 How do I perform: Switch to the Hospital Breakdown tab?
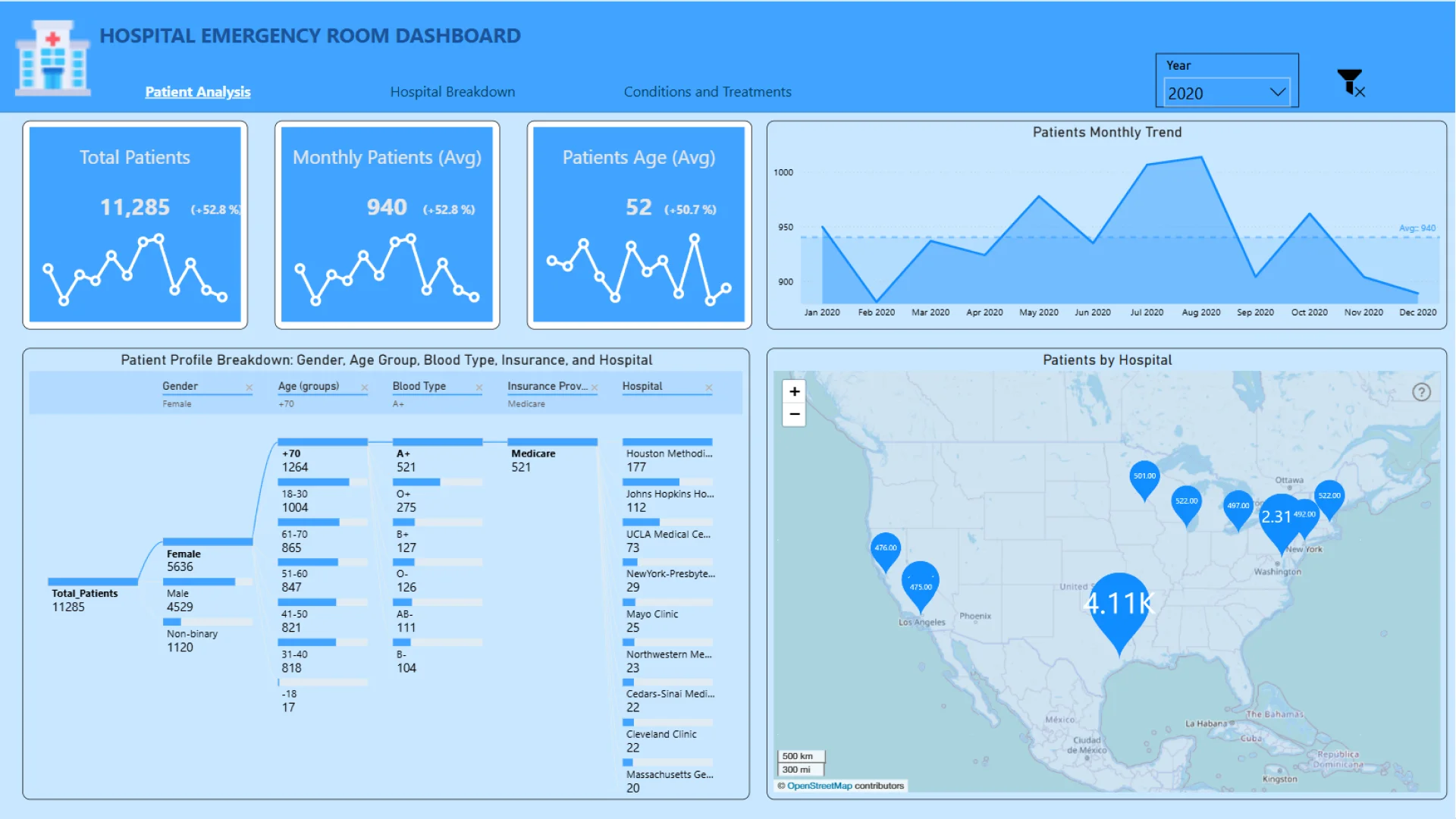[x=452, y=92]
